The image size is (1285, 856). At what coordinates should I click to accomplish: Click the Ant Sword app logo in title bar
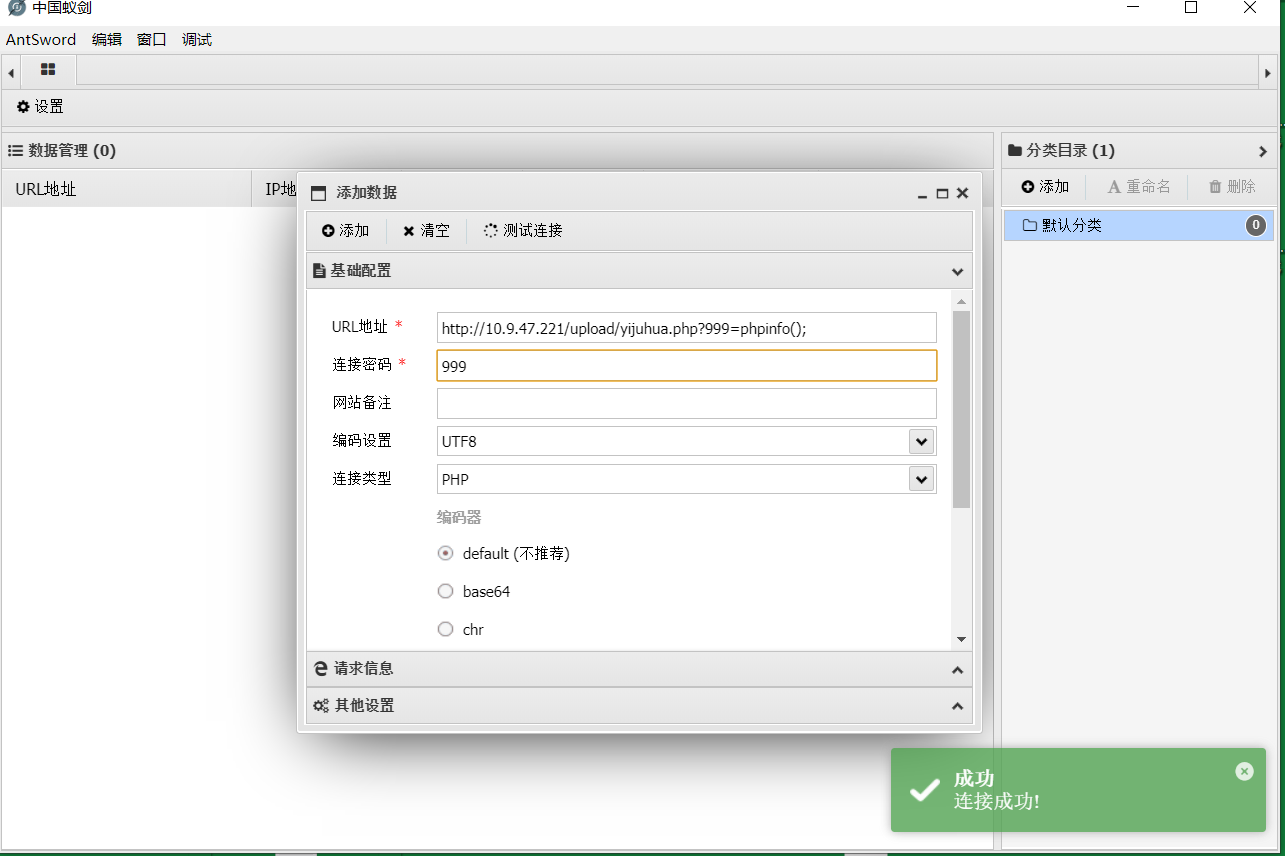pyautogui.click(x=16, y=8)
